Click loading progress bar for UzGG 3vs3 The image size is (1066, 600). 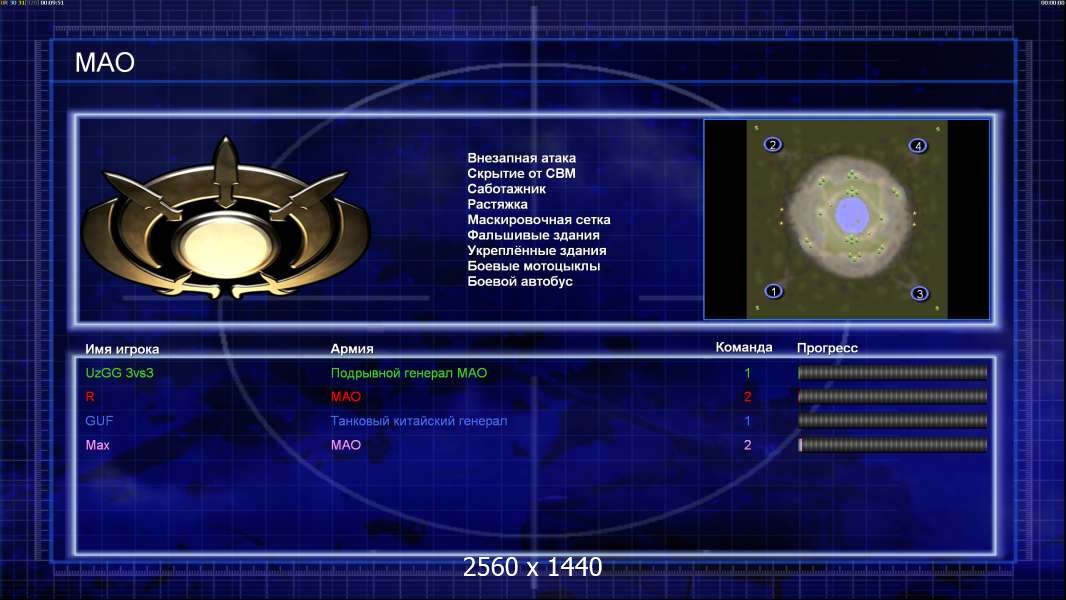(x=893, y=372)
